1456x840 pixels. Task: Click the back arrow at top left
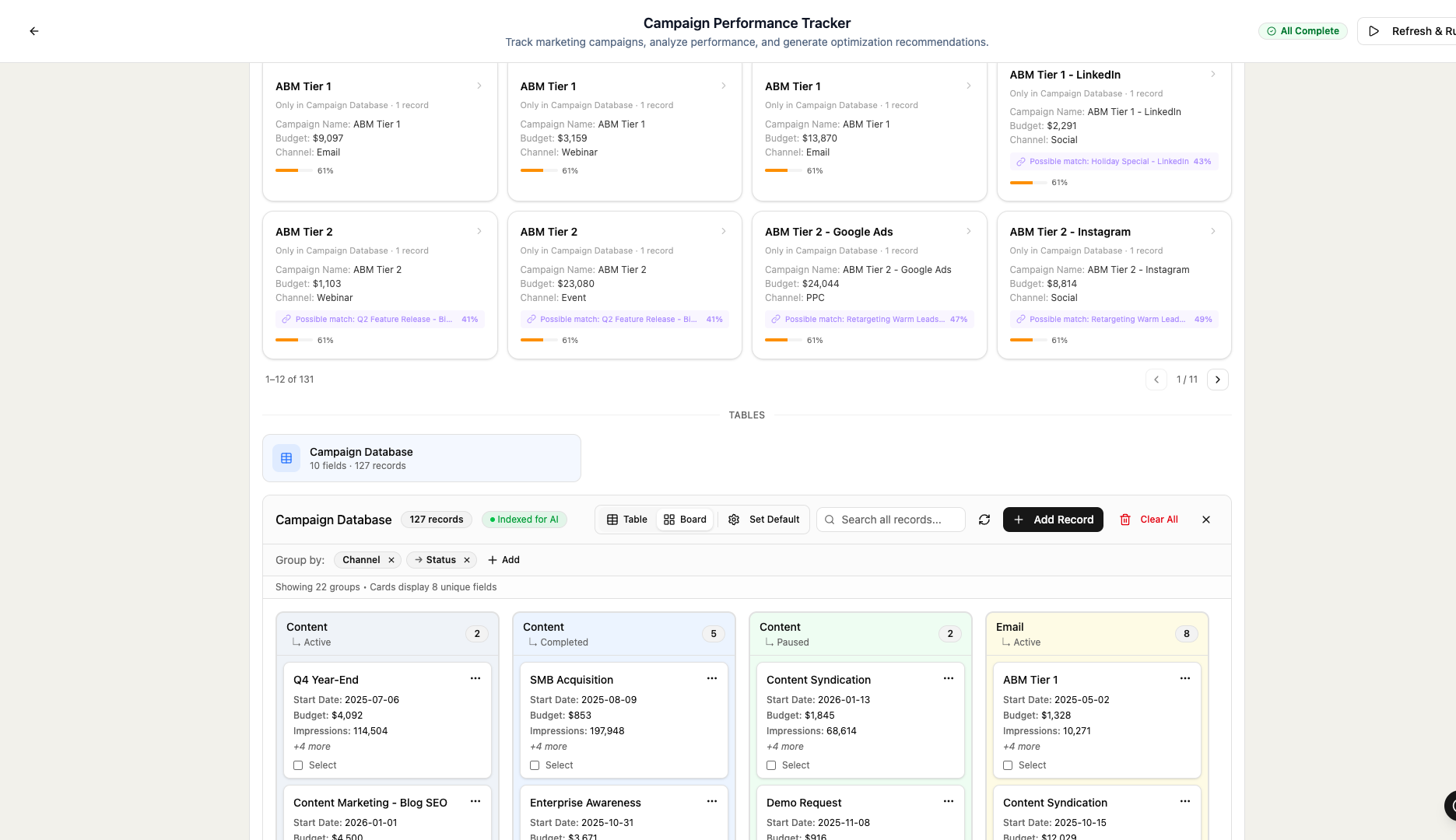tap(33, 31)
